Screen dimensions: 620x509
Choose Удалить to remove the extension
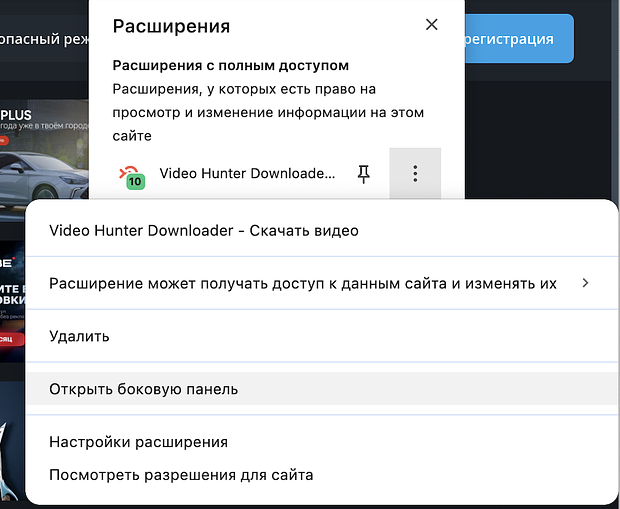click(x=80, y=336)
